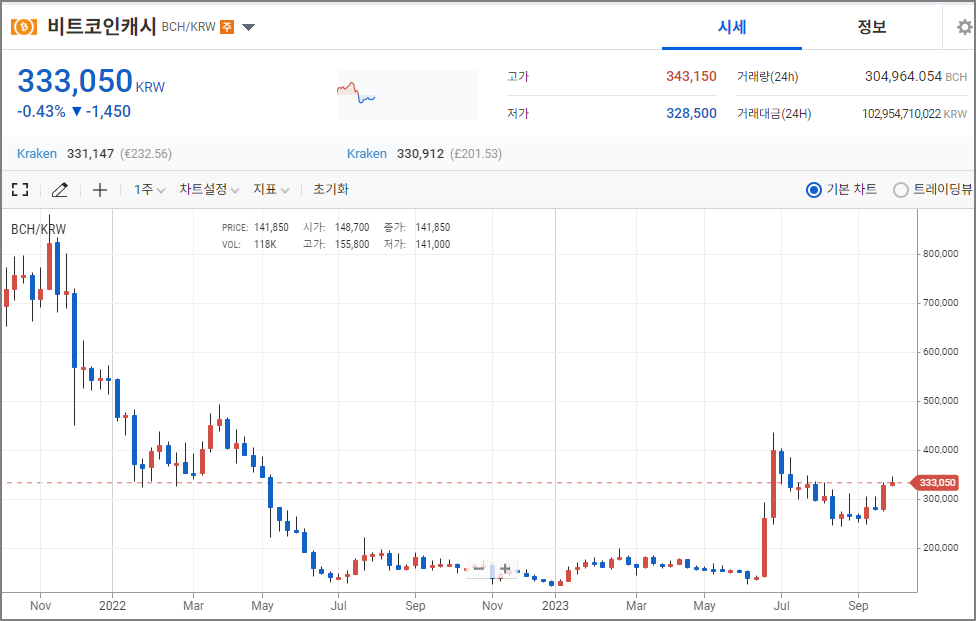Click the 초기화 reset button

click(x=331, y=189)
